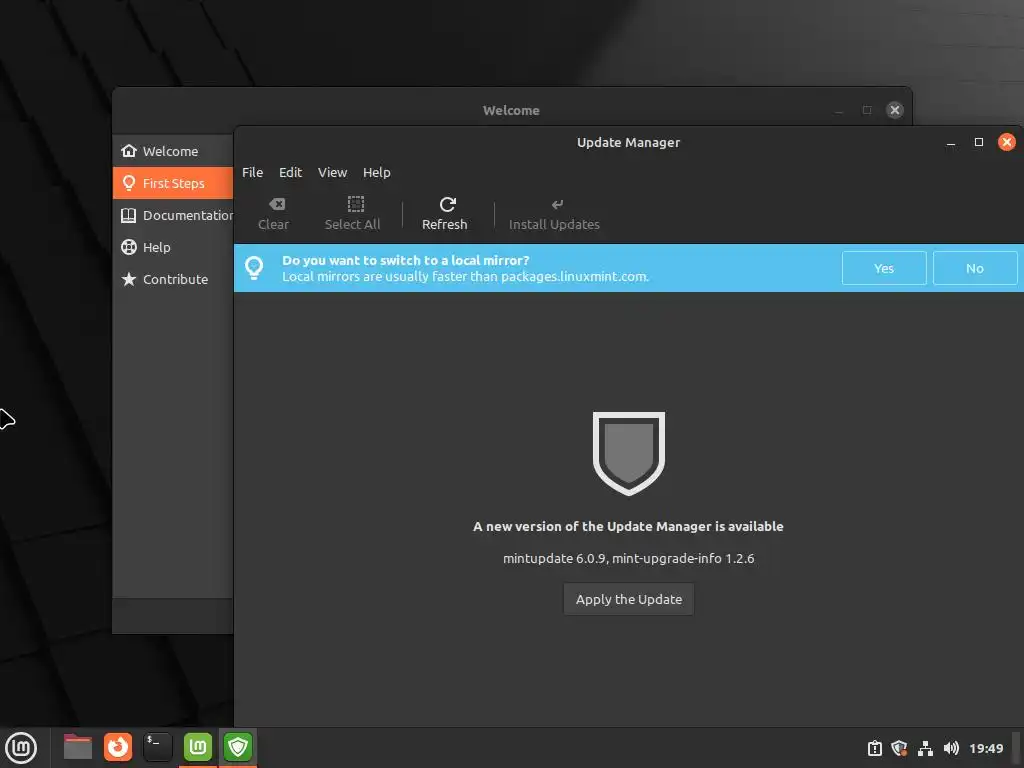Click 'A new version of the Update Manager is available'
The image size is (1024, 768).
(628, 526)
